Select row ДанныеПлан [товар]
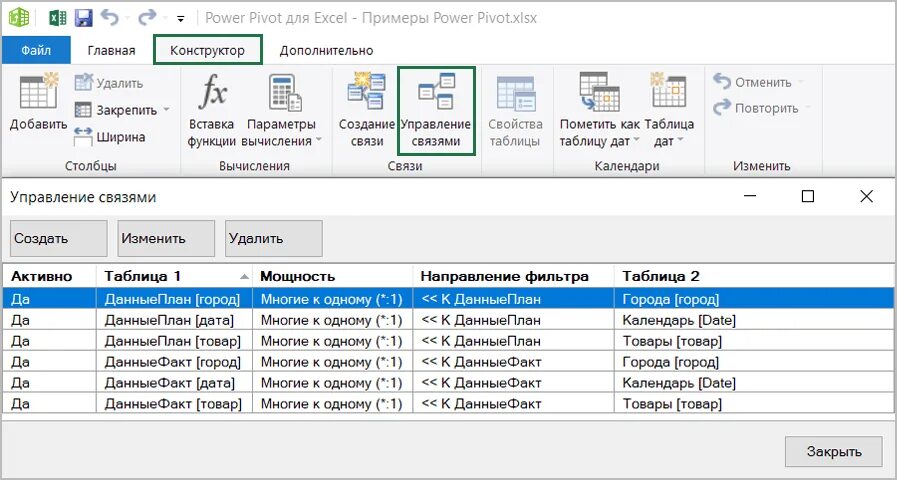897x480 pixels. 448,342
